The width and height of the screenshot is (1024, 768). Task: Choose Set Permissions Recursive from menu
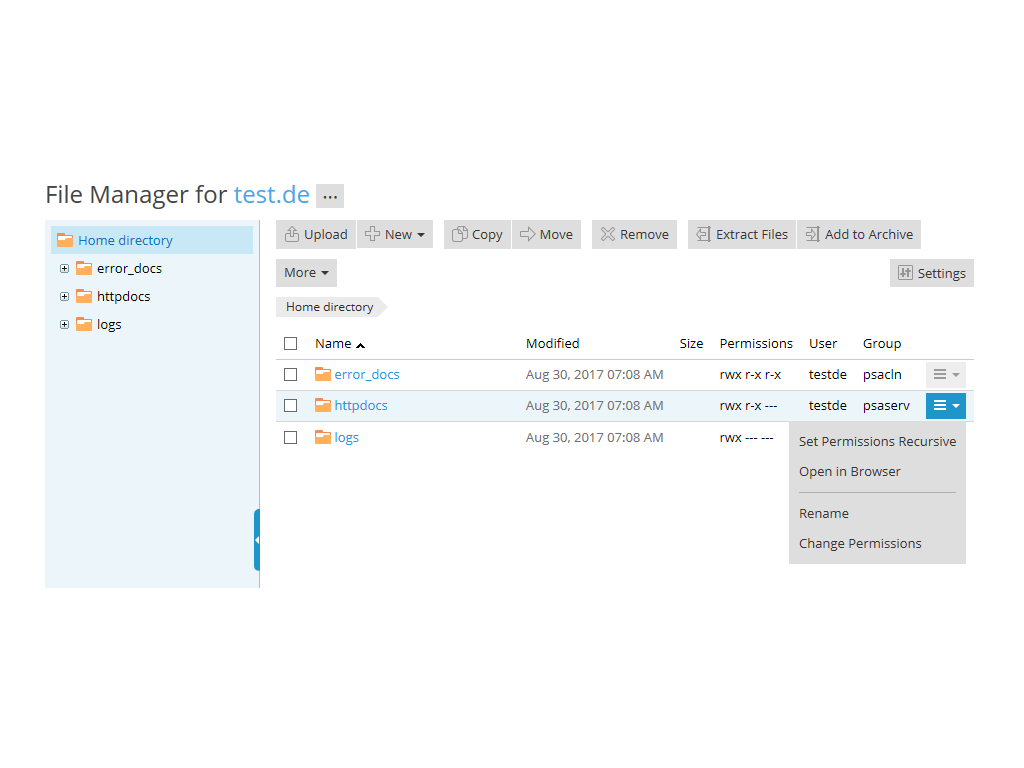pos(877,441)
